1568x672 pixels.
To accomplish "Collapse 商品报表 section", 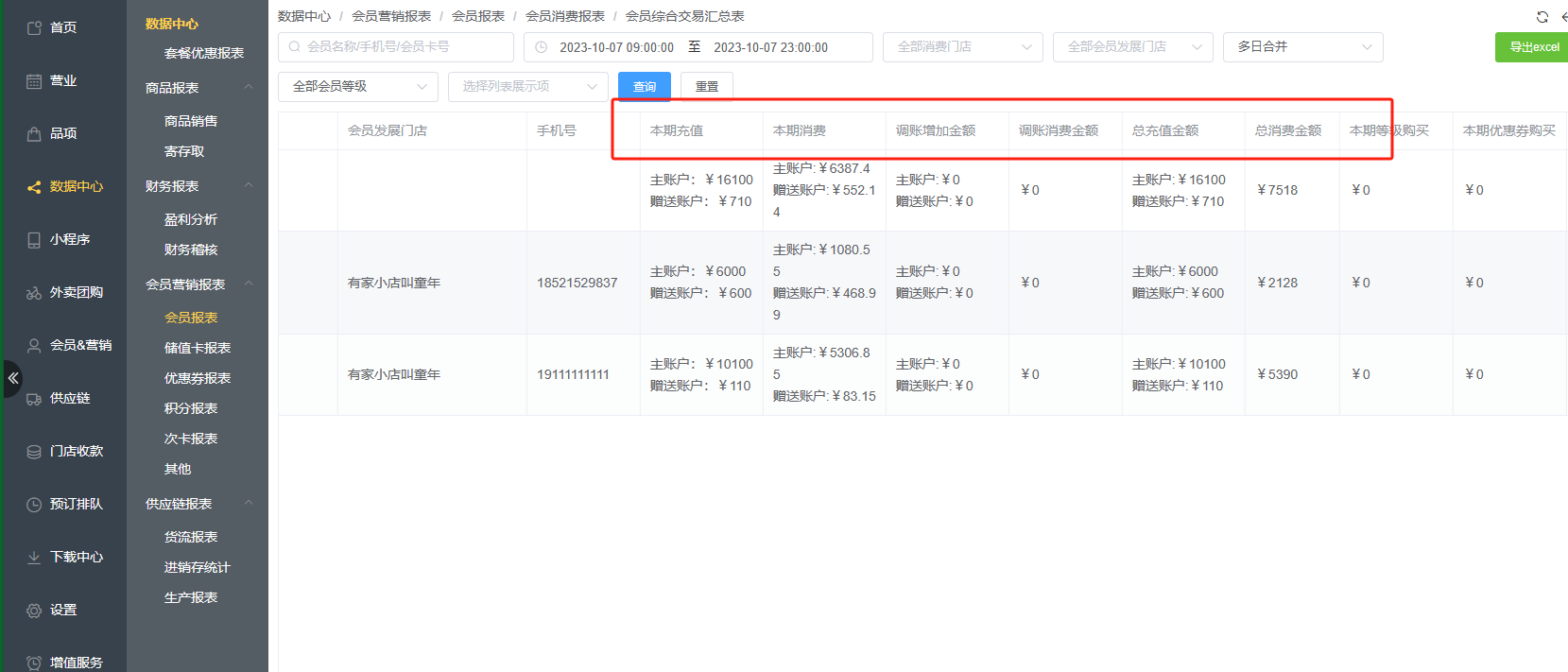I will point(249,88).
